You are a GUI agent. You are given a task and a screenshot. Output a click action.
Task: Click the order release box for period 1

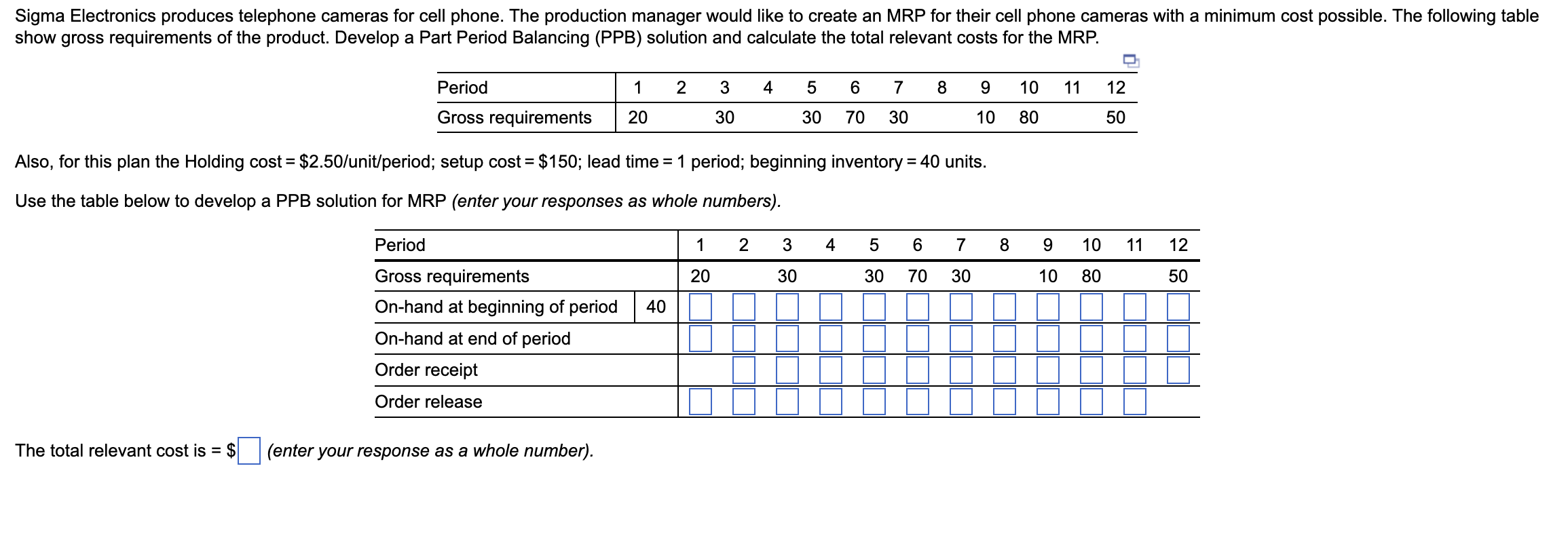[x=700, y=402]
